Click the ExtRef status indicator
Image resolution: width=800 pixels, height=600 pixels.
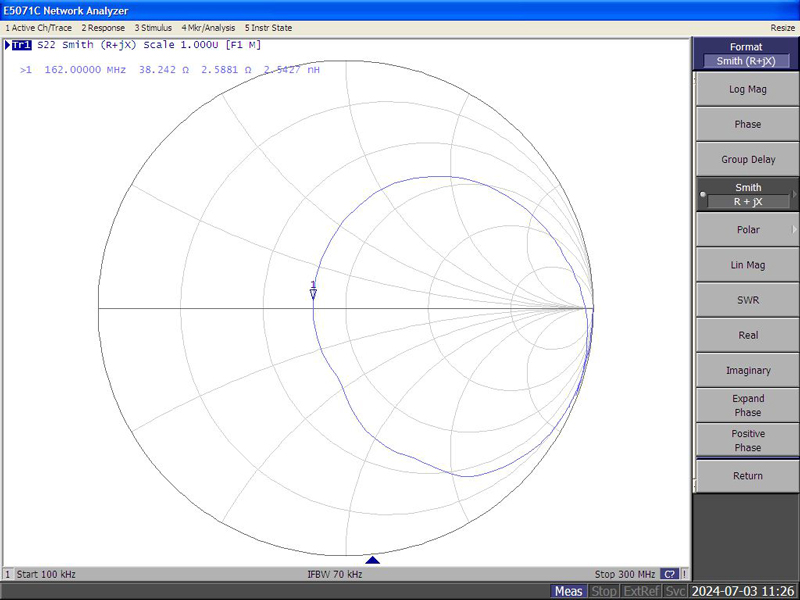point(641,591)
